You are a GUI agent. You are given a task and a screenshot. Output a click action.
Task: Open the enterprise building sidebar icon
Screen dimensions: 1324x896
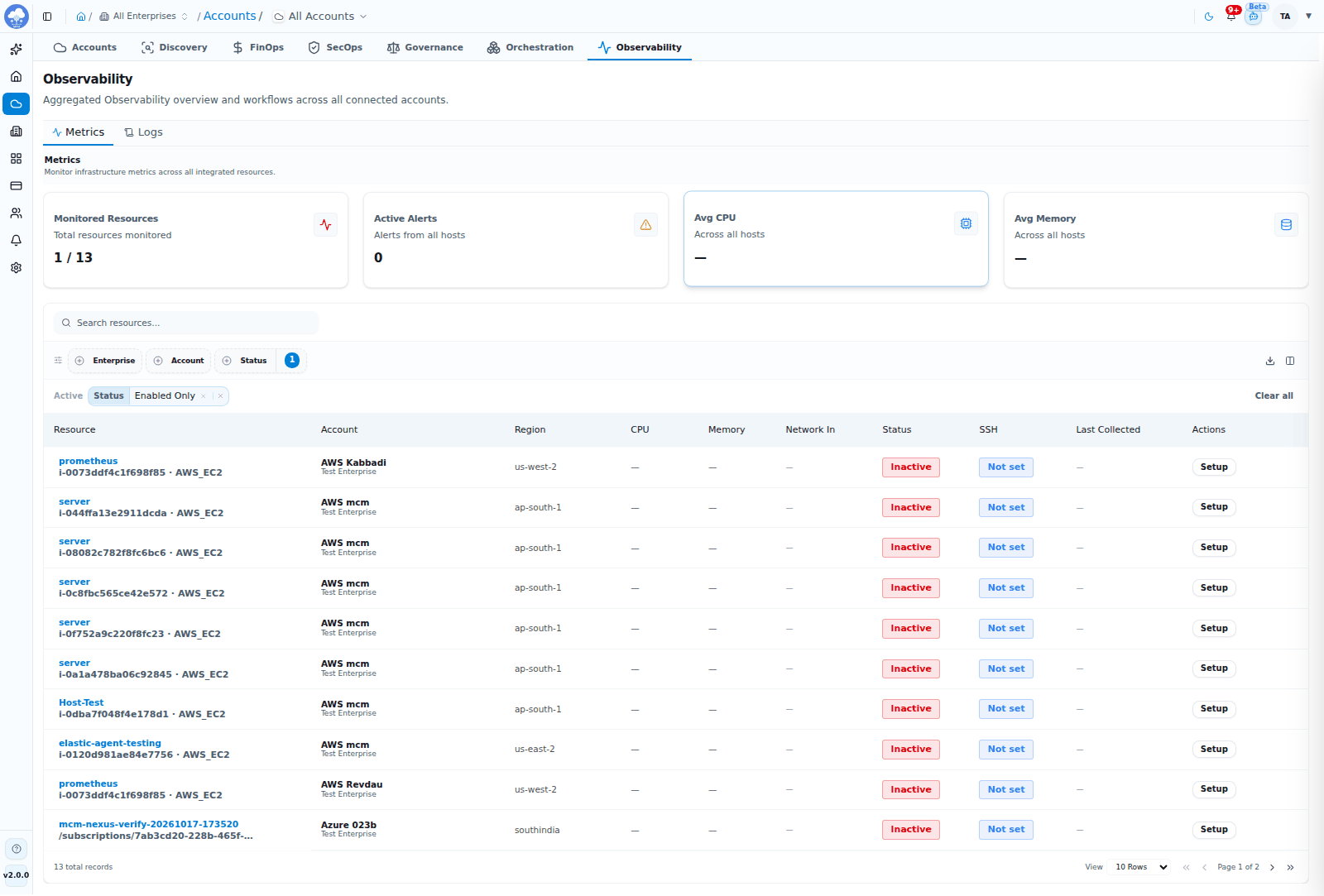click(16, 132)
